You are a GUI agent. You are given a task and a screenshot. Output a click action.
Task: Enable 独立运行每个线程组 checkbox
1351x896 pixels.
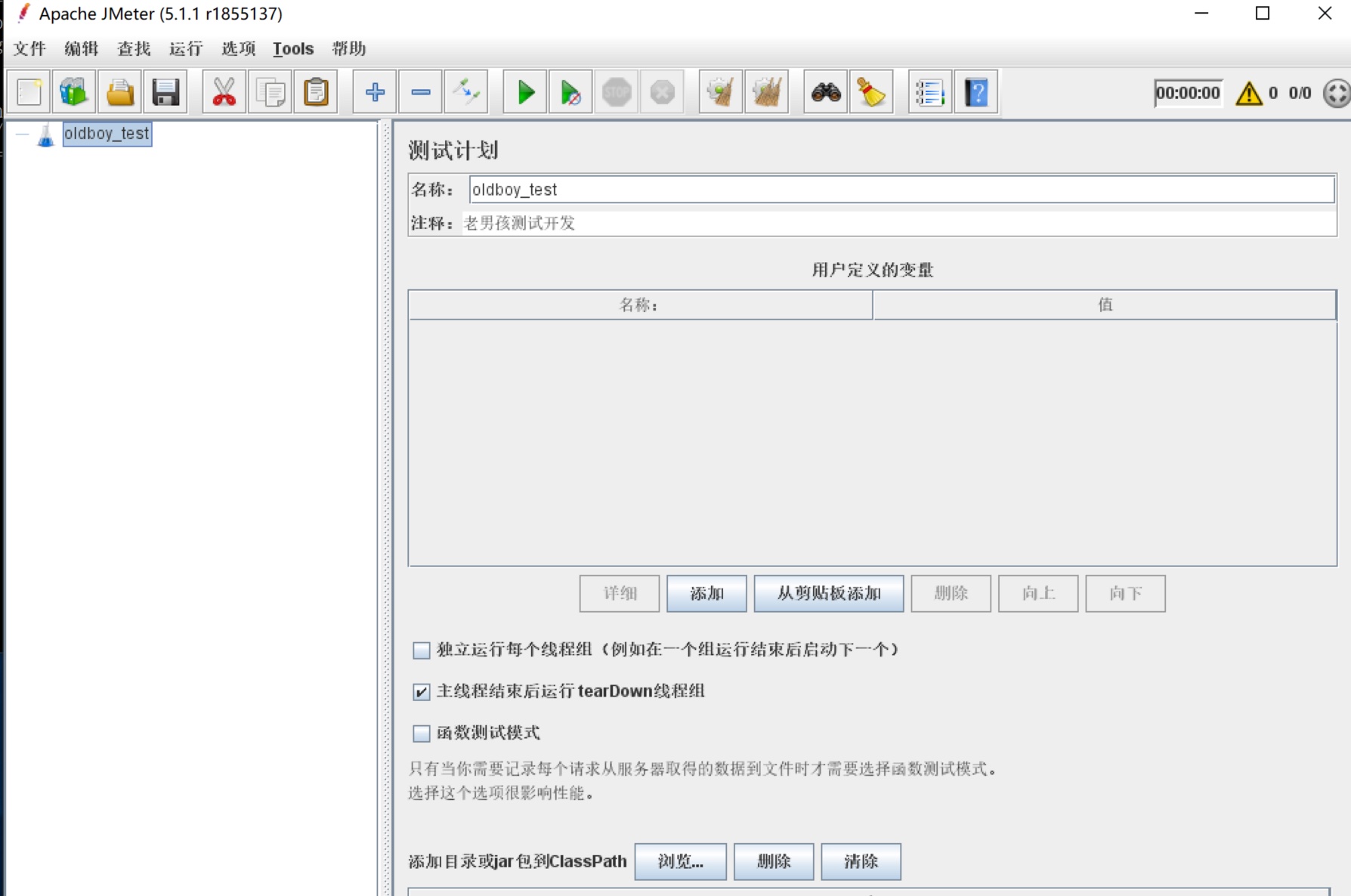pos(422,650)
